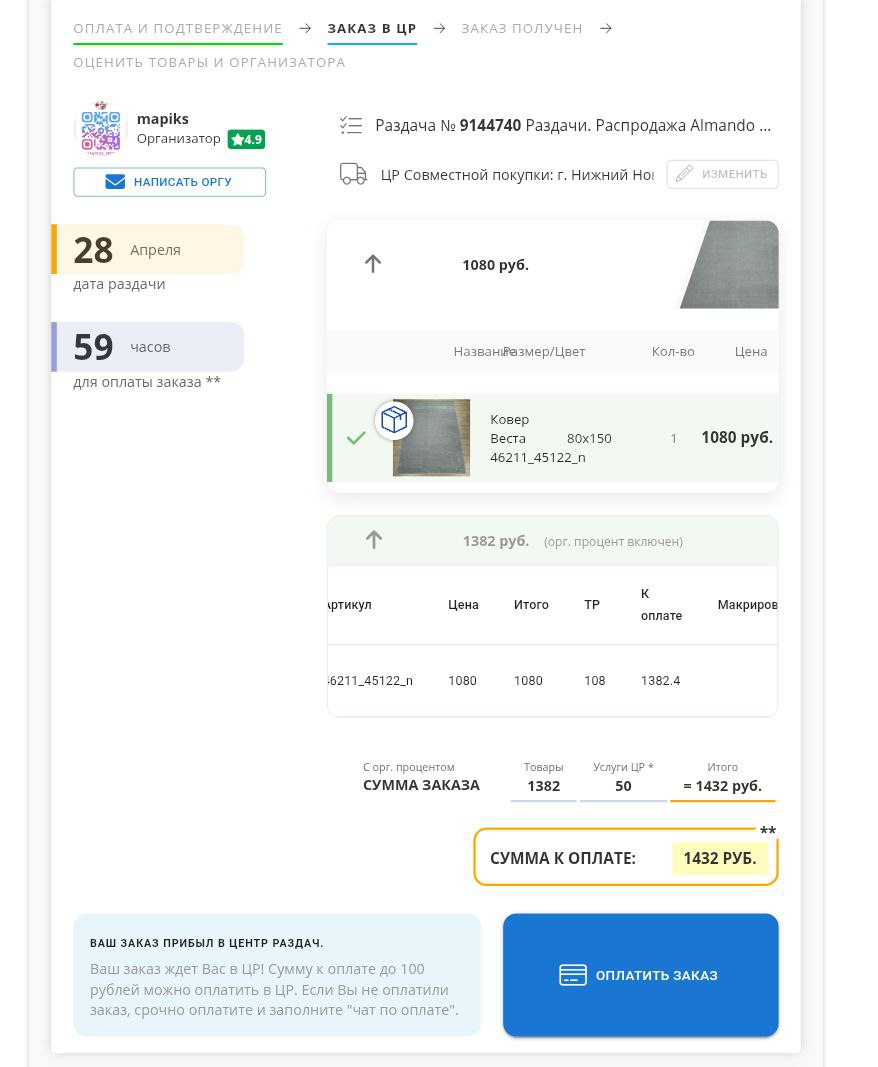Select the ЗАКАЗ В ЦР step tab
Image resolution: width=878 pixels, height=1067 pixels.
pos(372,28)
